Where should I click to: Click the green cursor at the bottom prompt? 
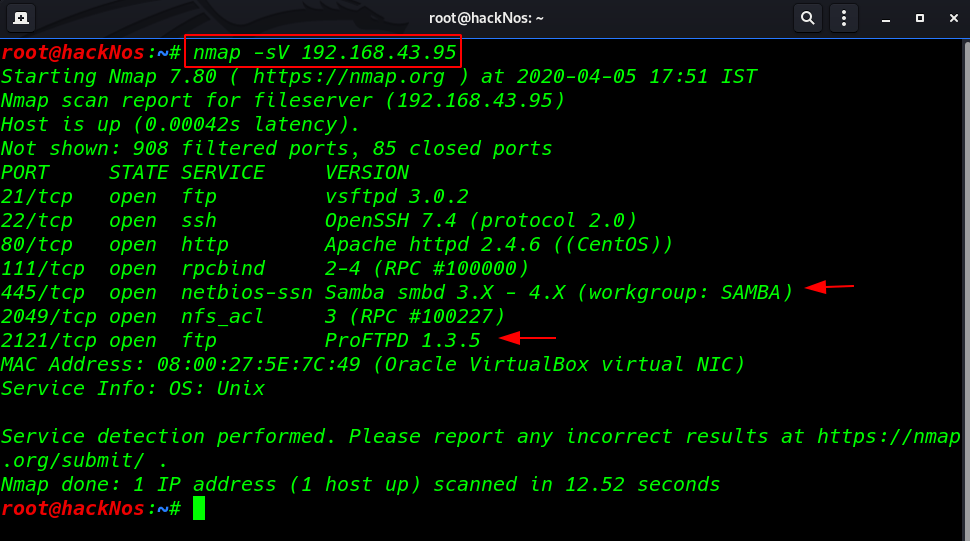pos(199,508)
